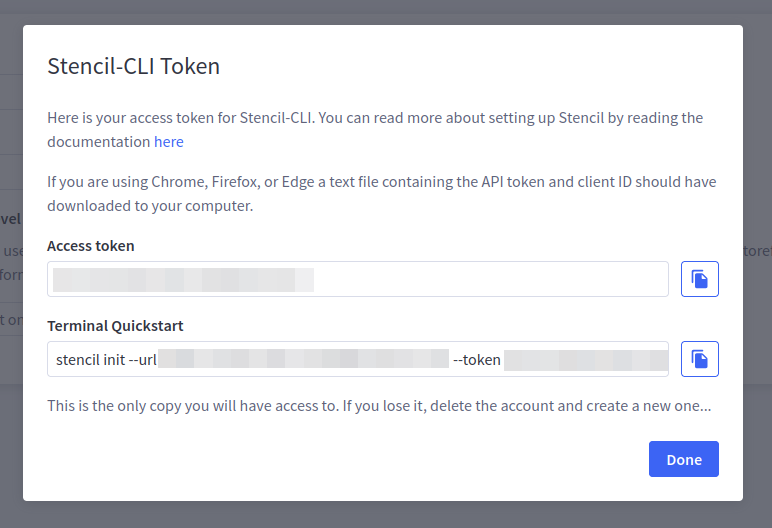Image resolution: width=772 pixels, height=528 pixels.
Task: Click the dimmed page text left of the dialog
Action: click(x=10, y=250)
